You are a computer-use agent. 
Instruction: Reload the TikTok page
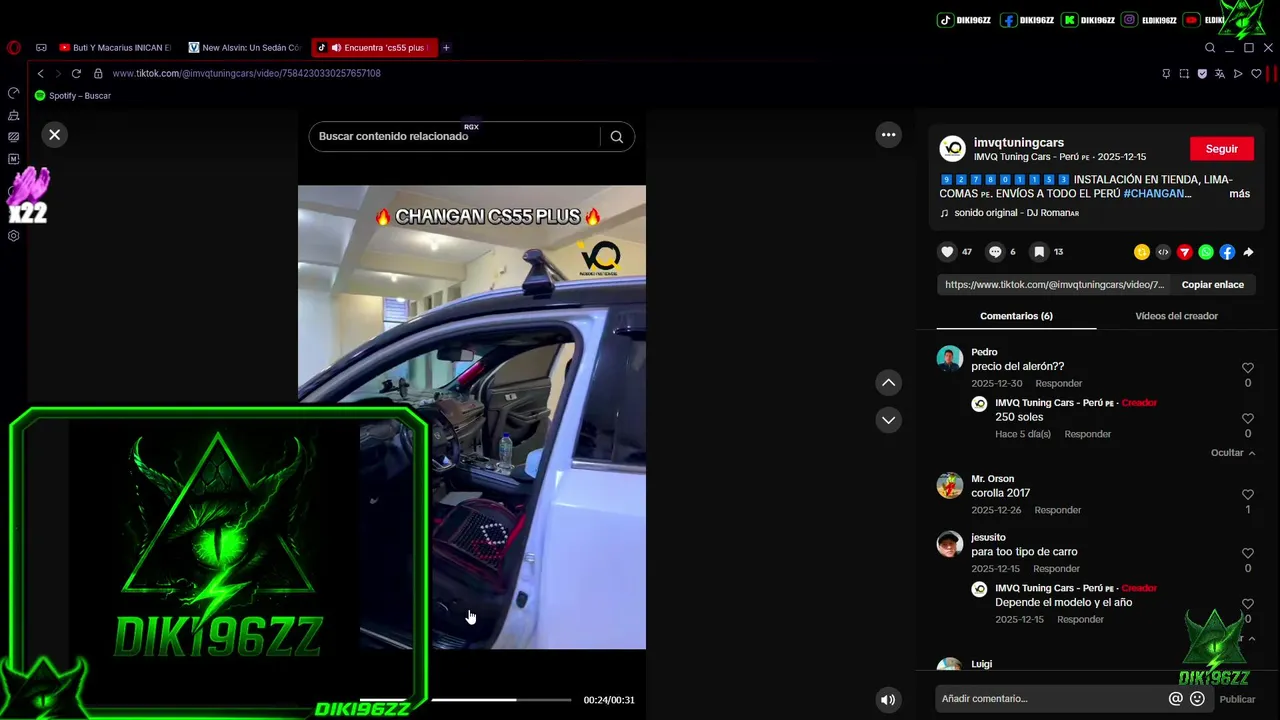coord(76,73)
